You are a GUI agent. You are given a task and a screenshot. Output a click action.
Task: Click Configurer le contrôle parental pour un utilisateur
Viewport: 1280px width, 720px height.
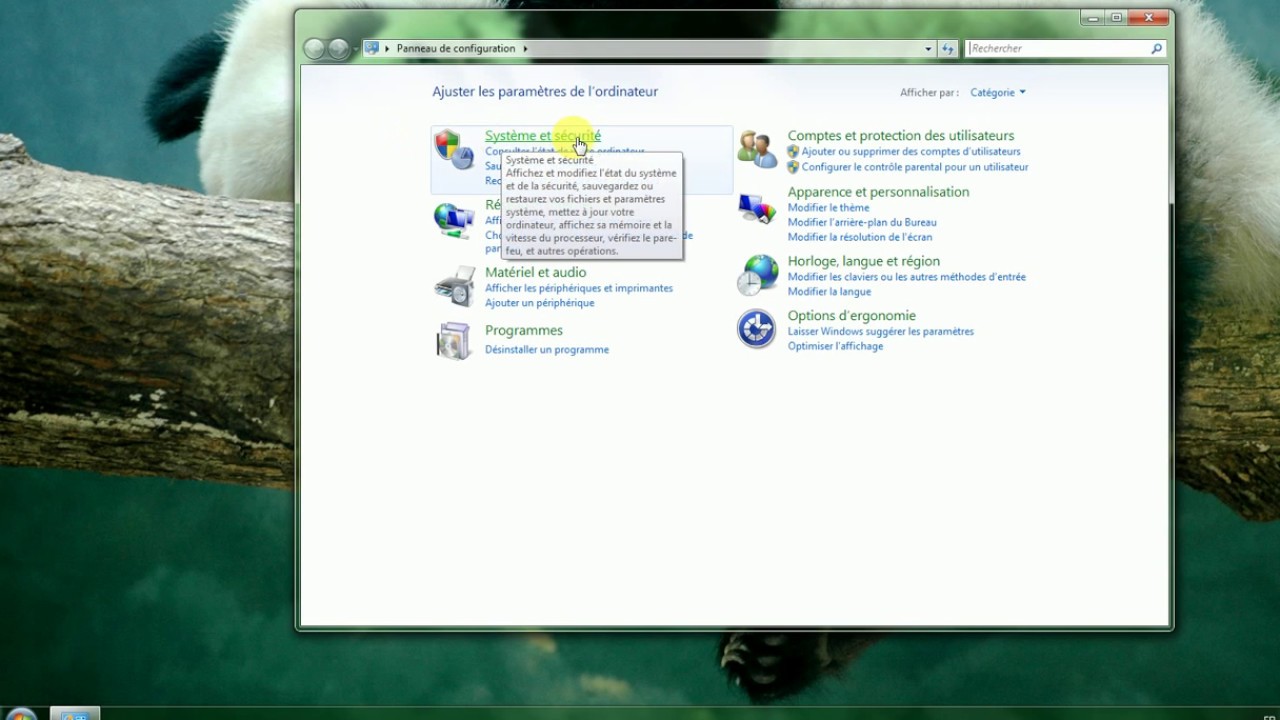915,167
